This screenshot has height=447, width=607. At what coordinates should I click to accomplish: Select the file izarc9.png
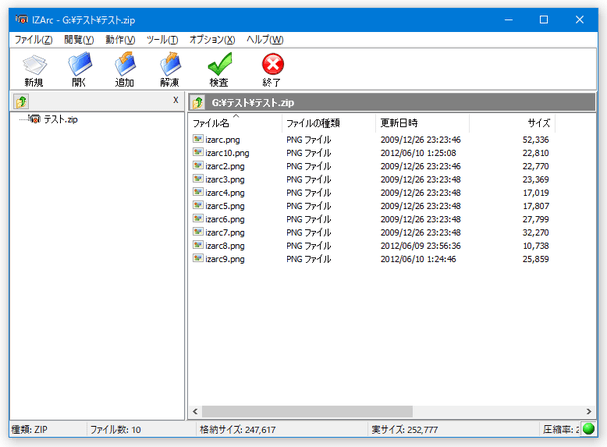coord(225,259)
